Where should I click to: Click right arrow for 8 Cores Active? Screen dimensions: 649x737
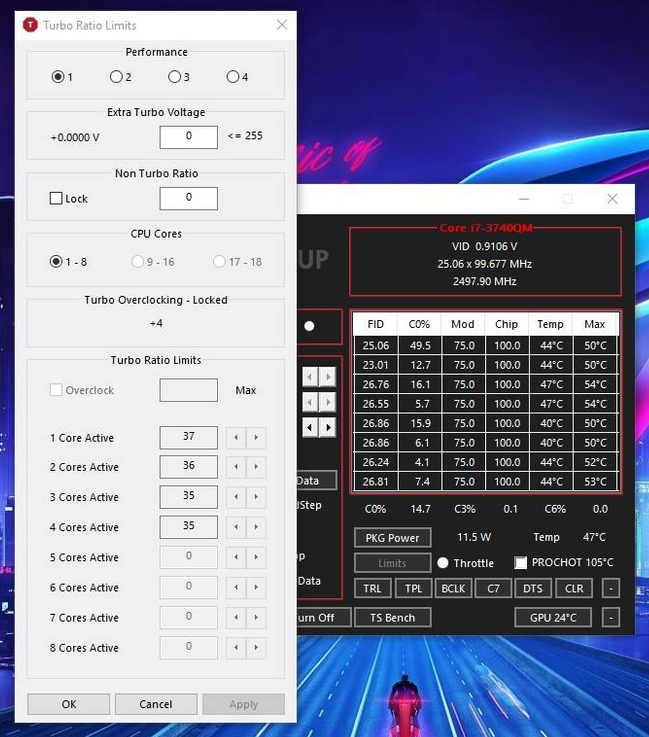coord(256,648)
